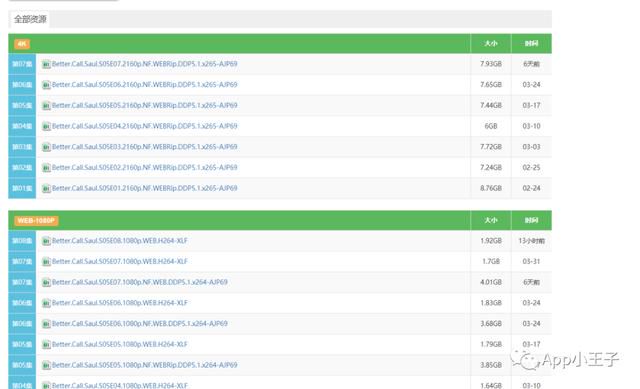Viewport: 640px width, 389px height.
Task: Select the 7.44GB size cell
Action: pyautogui.click(x=491, y=105)
